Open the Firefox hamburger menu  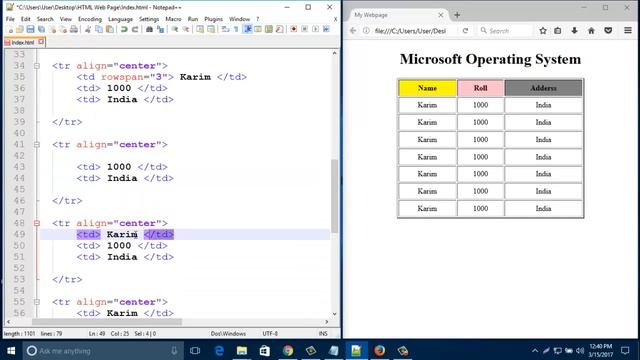coord(628,31)
